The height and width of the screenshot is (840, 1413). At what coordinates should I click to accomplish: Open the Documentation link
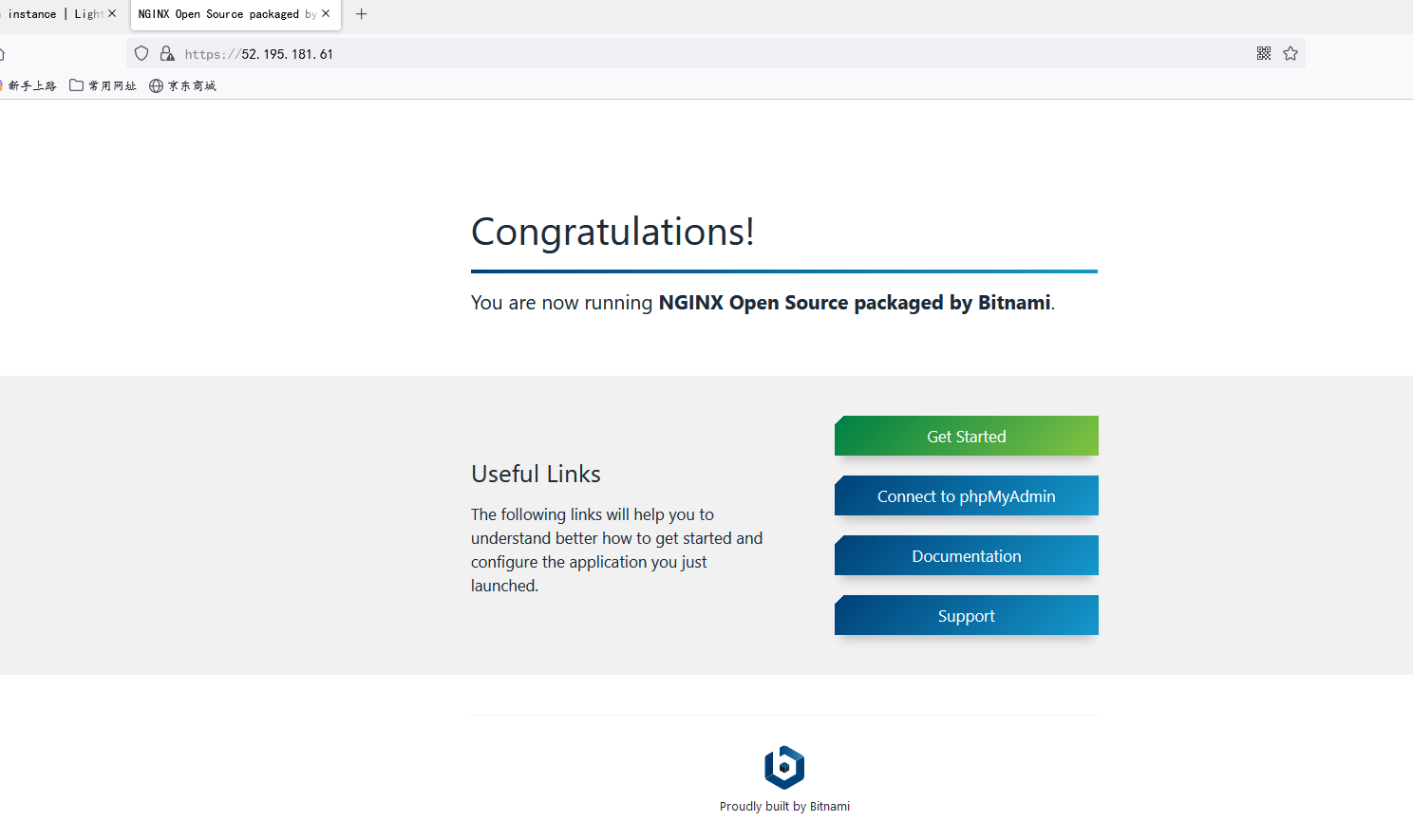967,555
